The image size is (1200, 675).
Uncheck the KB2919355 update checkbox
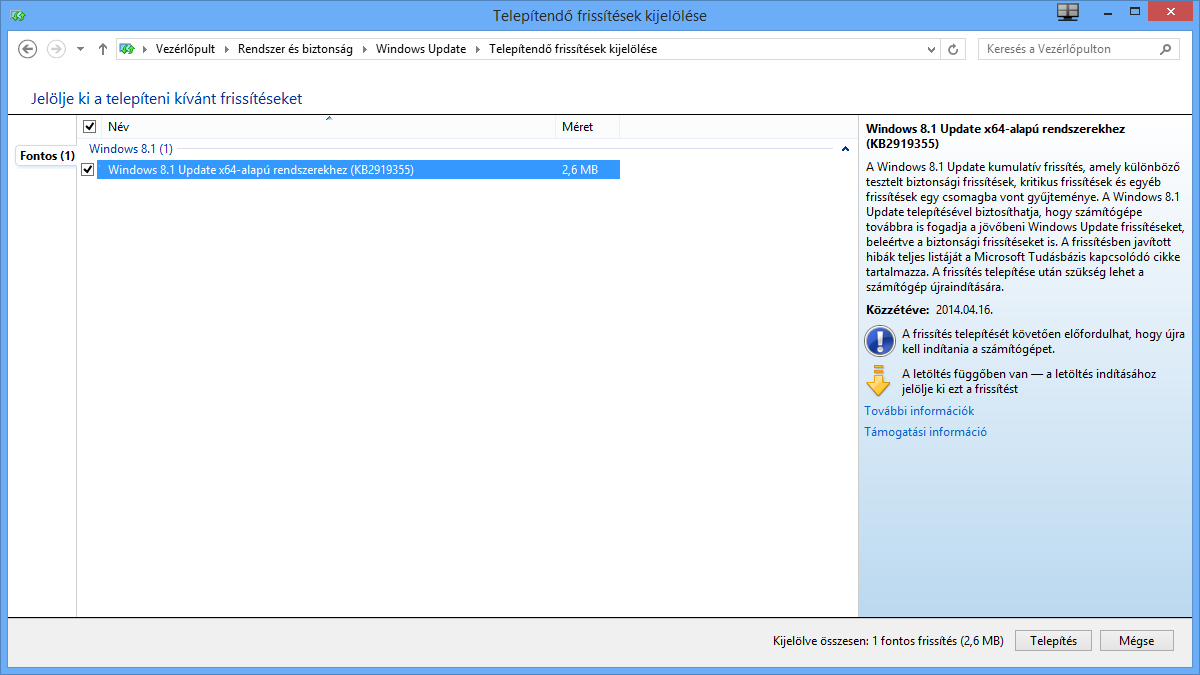[88, 170]
